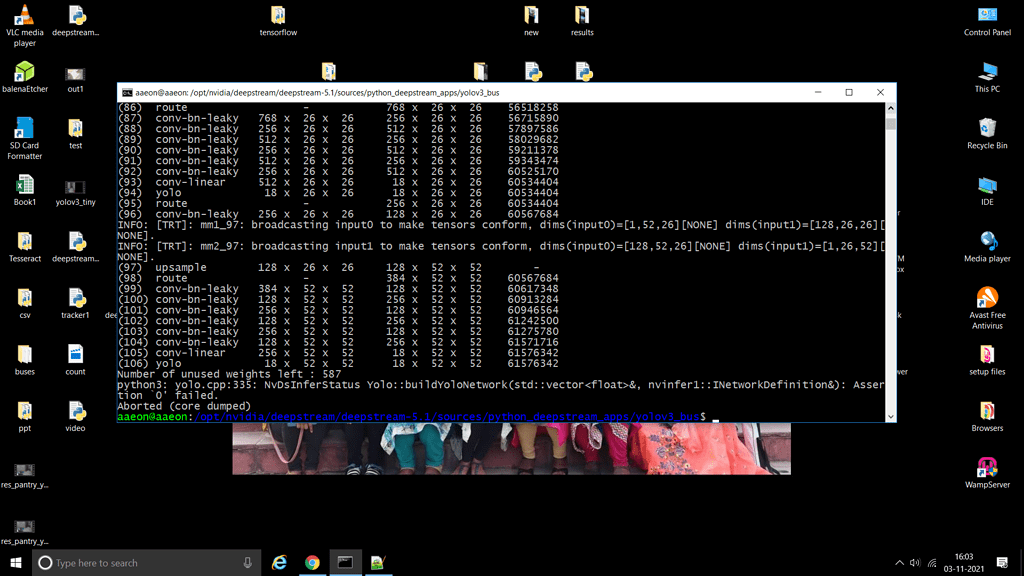
Task: Open the Tesseract shortcut
Action: [23, 240]
